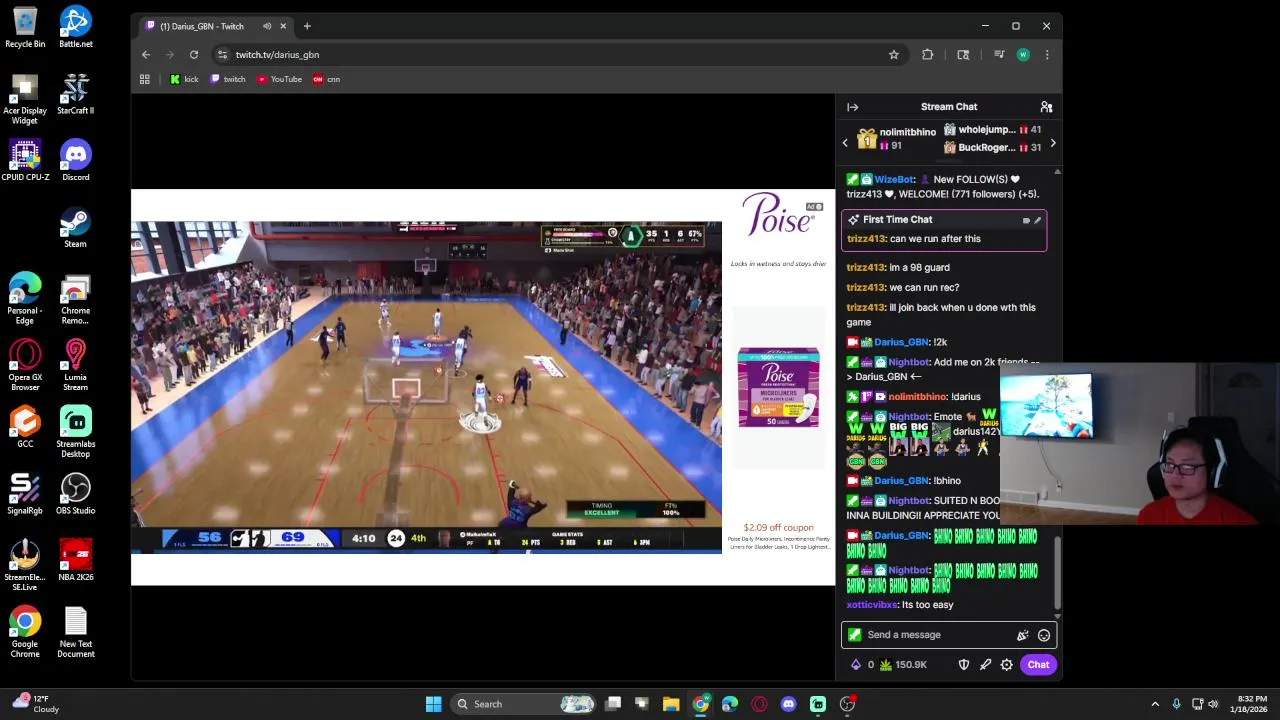Send message with the Chat button
Viewport: 1280px width, 720px height.
tap(1038, 665)
